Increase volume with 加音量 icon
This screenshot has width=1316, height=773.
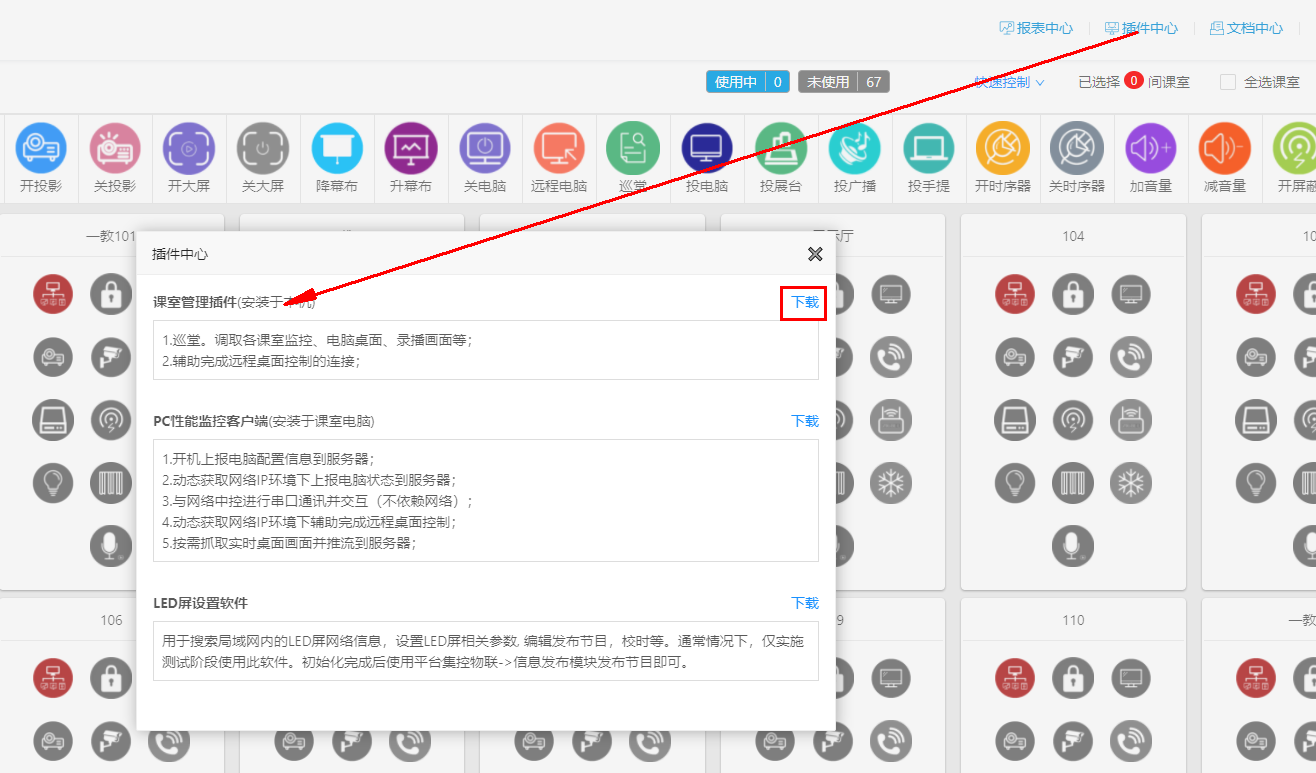[x=1151, y=148]
